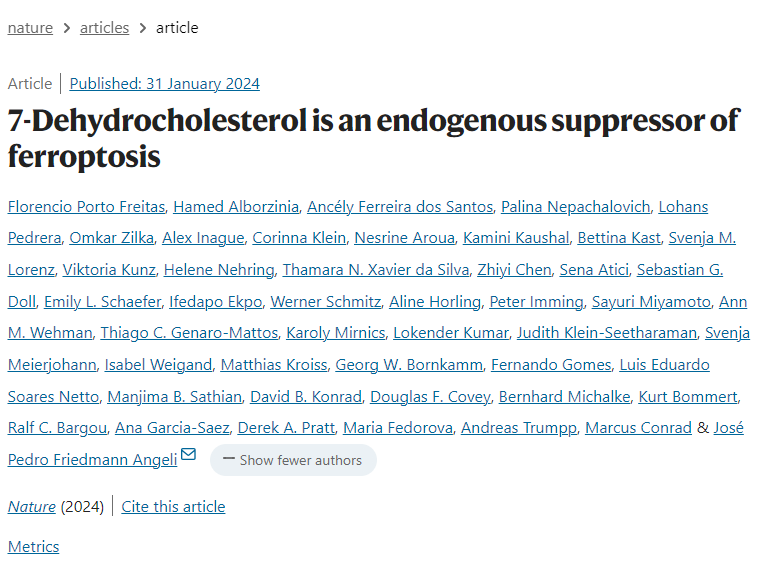Screen dimensions: 770x568
Task: Open author Andreas Trumpp
Action: tap(518, 428)
